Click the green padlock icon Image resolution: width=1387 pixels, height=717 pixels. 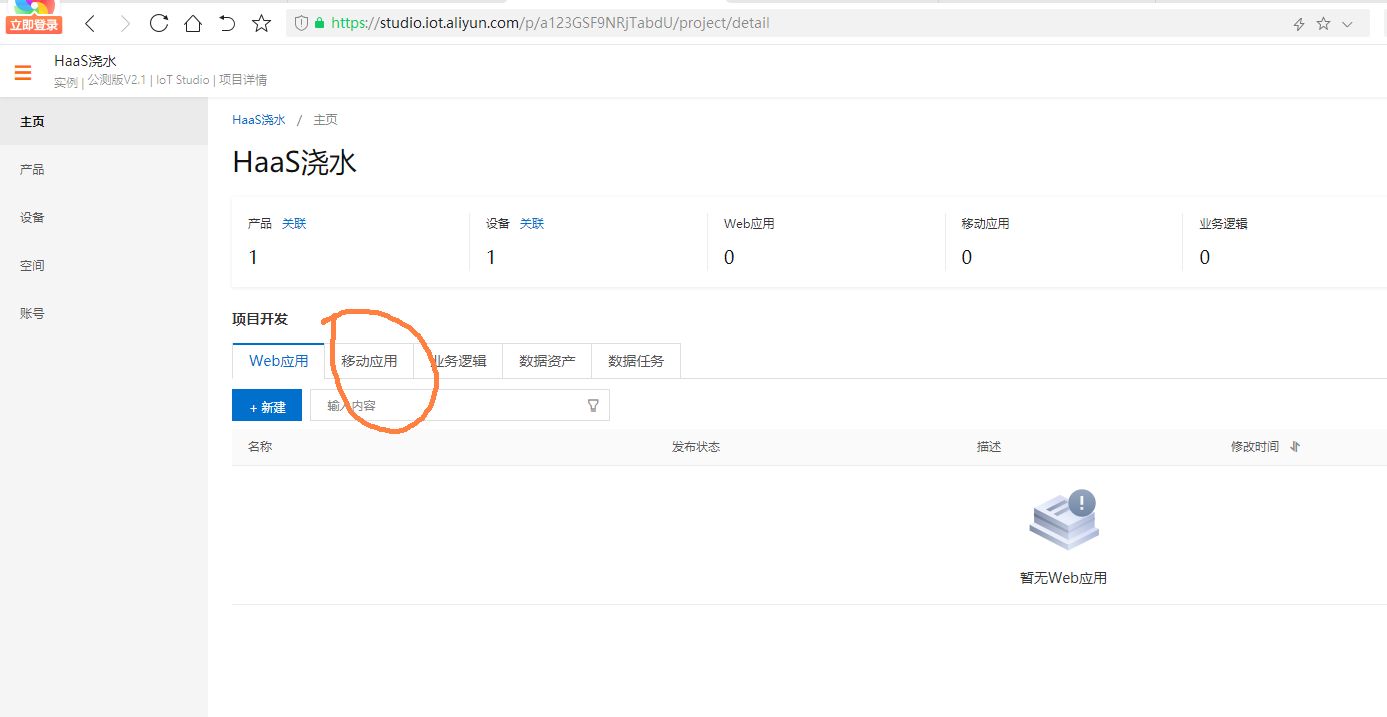(x=319, y=23)
